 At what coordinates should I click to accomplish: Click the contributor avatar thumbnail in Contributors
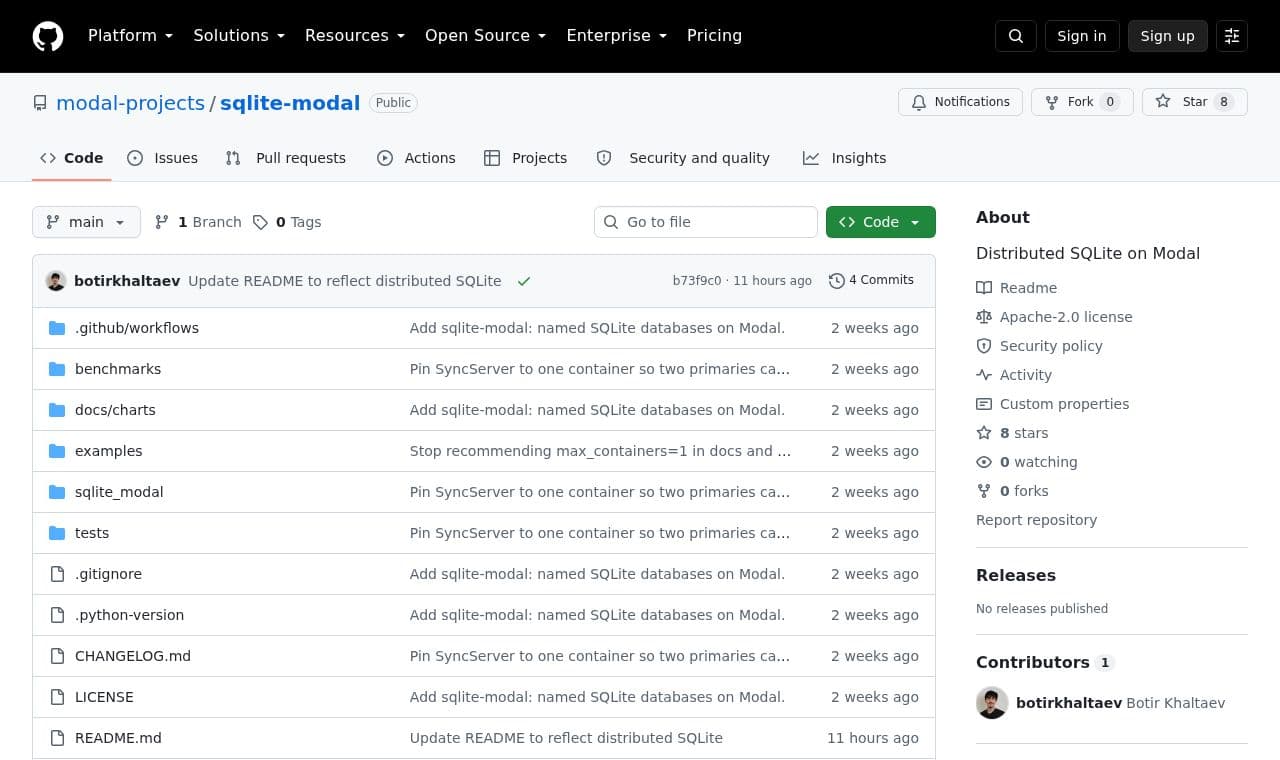coord(992,703)
